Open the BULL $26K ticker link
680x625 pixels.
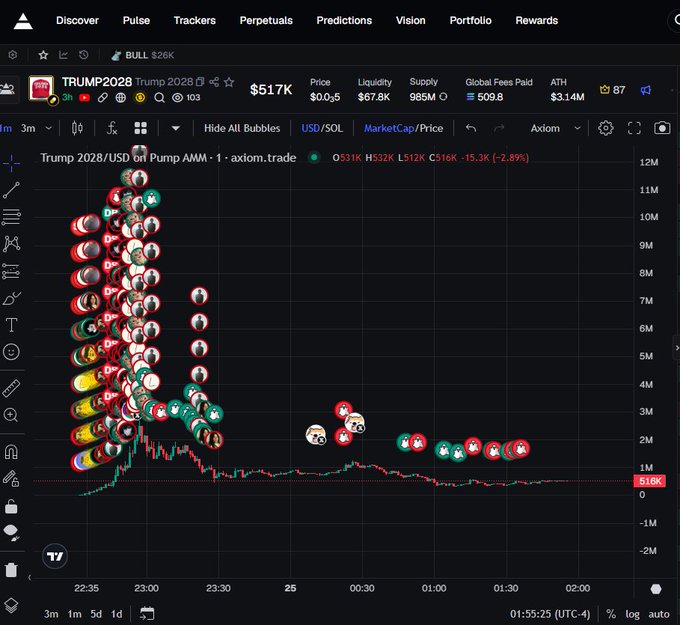[143, 55]
